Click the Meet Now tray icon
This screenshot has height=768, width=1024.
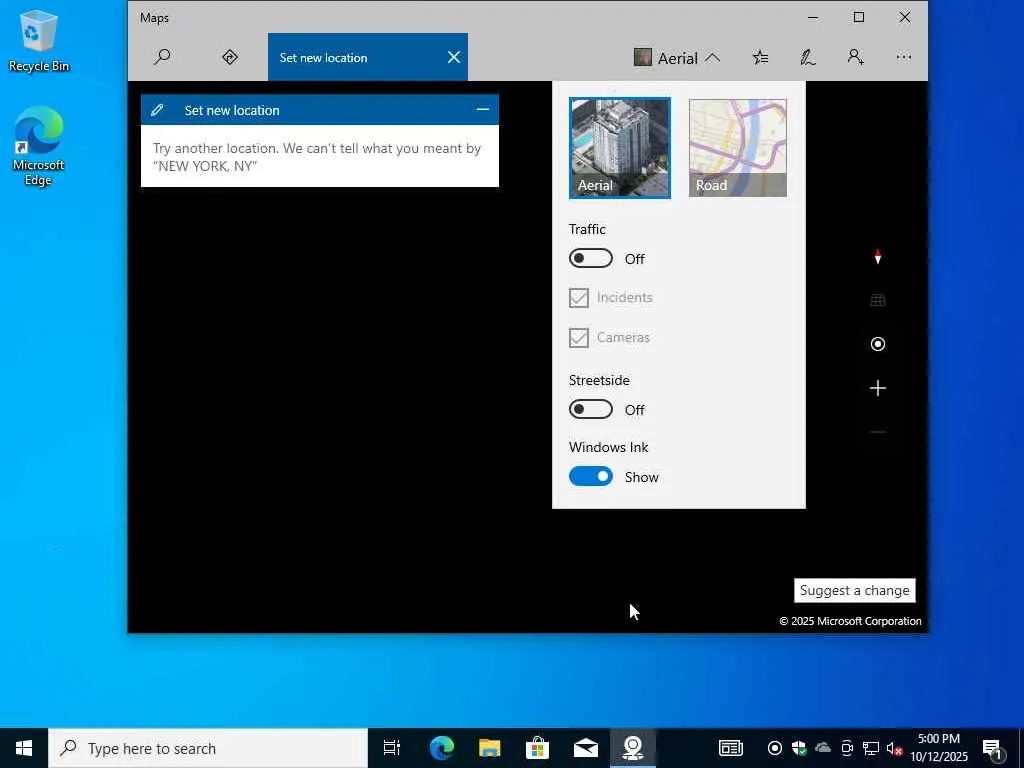847,748
